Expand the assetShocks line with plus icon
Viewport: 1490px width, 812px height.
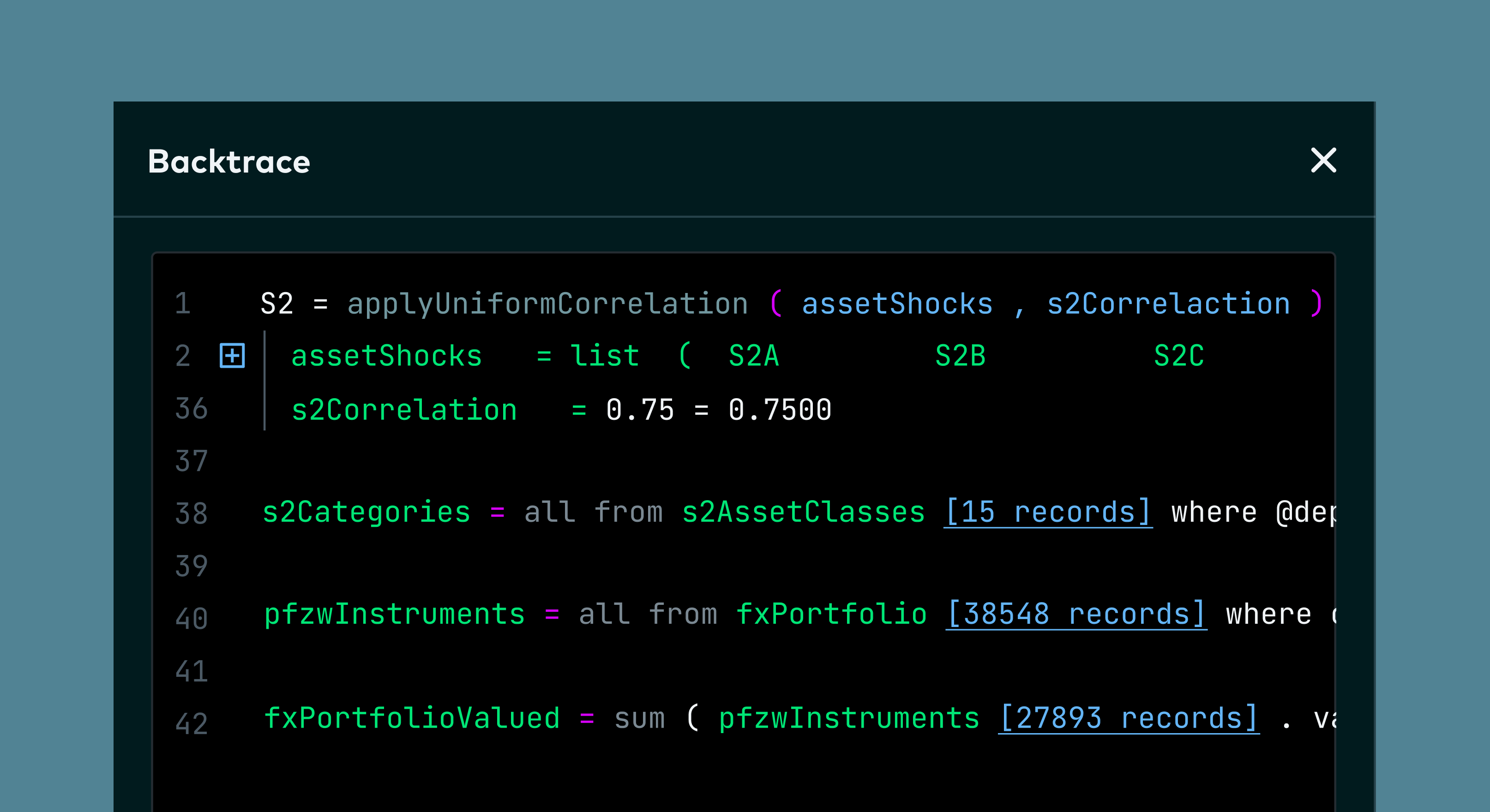[x=232, y=355]
